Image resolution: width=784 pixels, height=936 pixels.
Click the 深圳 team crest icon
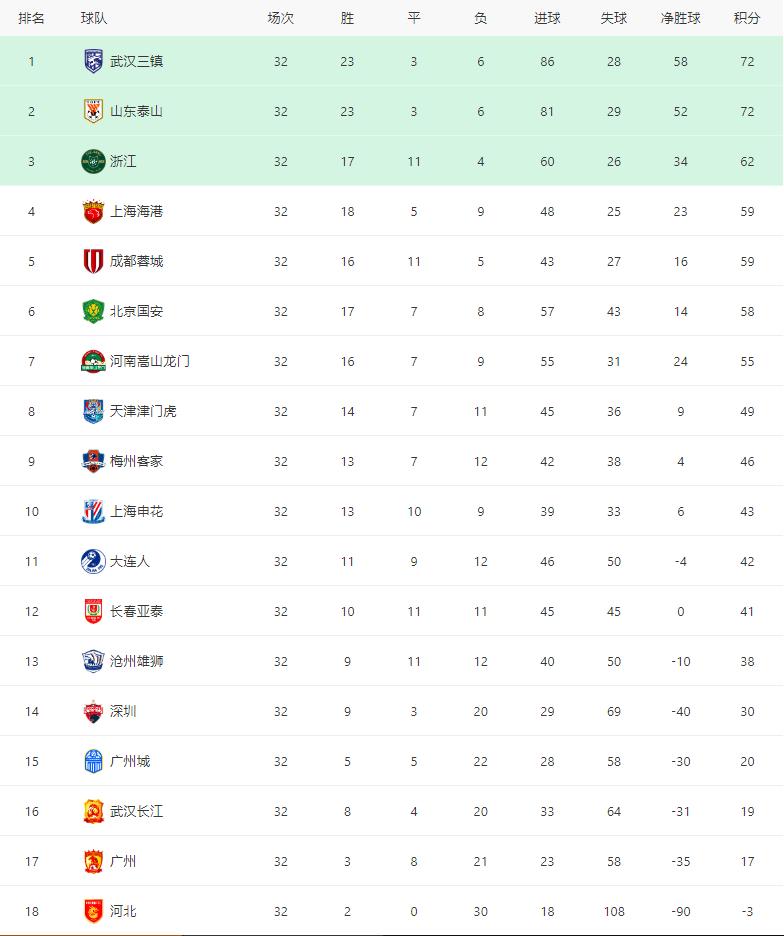pyautogui.click(x=93, y=711)
